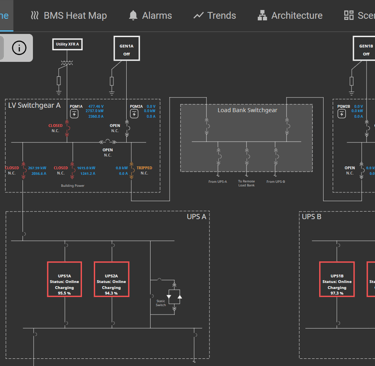Select the Utility XFR A source box
Viewport: 375px width, 366px height.
click(x=67, y=44)
